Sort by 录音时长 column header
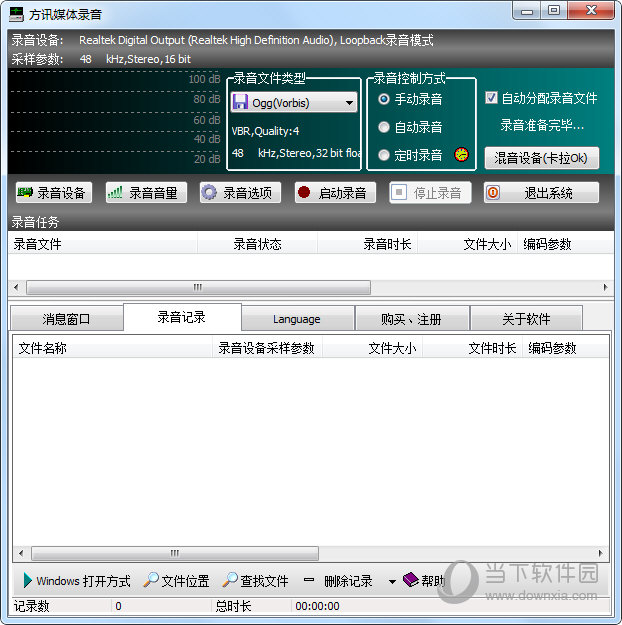 tap(368, 244)
